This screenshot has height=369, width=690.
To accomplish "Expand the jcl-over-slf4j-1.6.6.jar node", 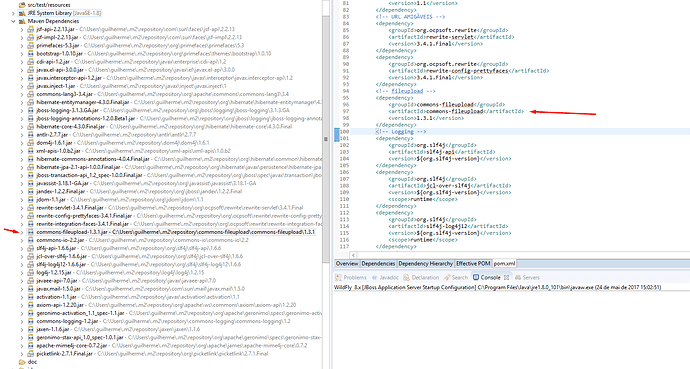I will click(x=22, y=256).
